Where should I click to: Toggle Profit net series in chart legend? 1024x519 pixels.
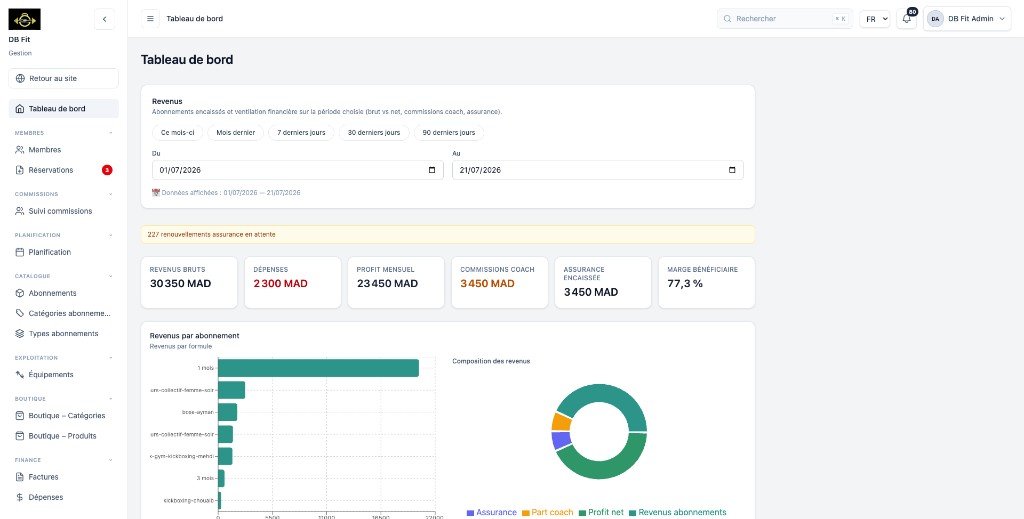pyautogui.click(x=601, y=512)
